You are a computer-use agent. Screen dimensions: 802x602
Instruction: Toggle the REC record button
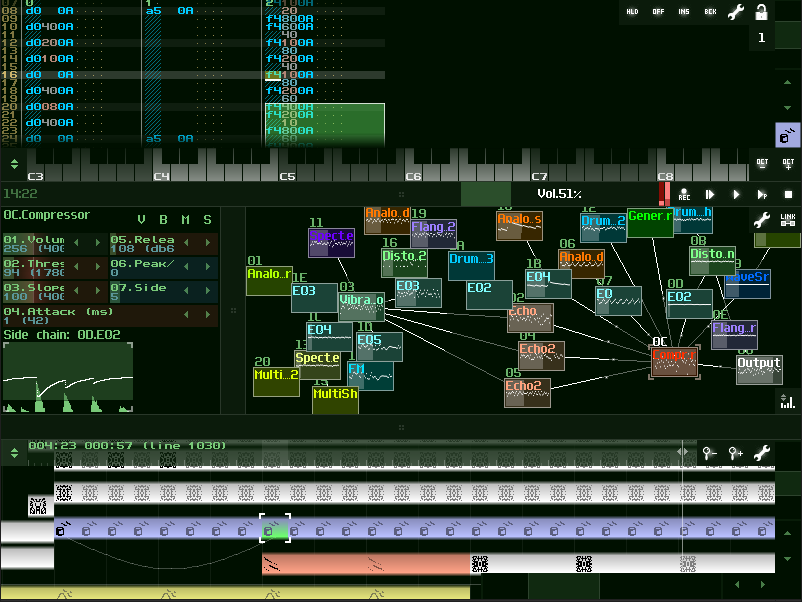point(684,194)
